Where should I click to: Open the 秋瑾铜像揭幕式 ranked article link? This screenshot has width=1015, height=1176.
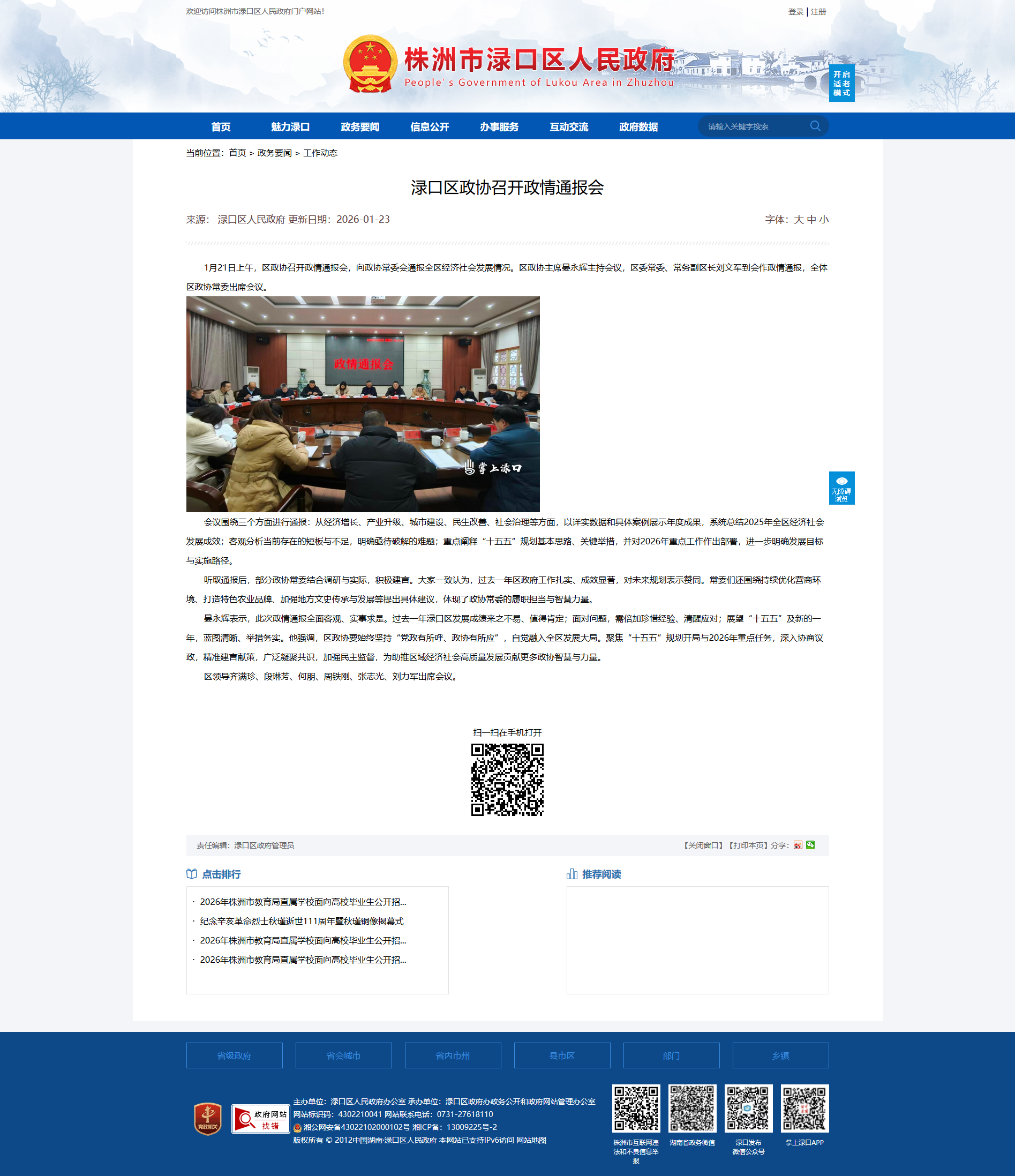[301, 921]
